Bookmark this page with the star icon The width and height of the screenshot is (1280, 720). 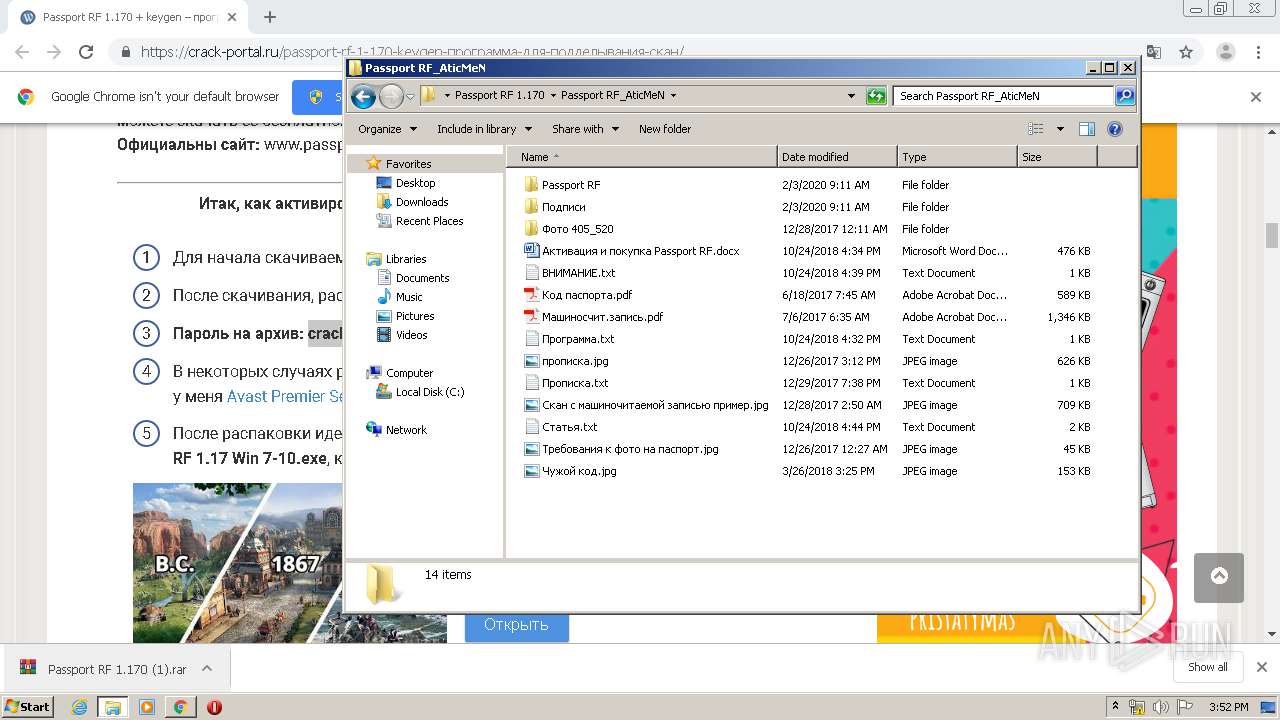coord(1186,52)
